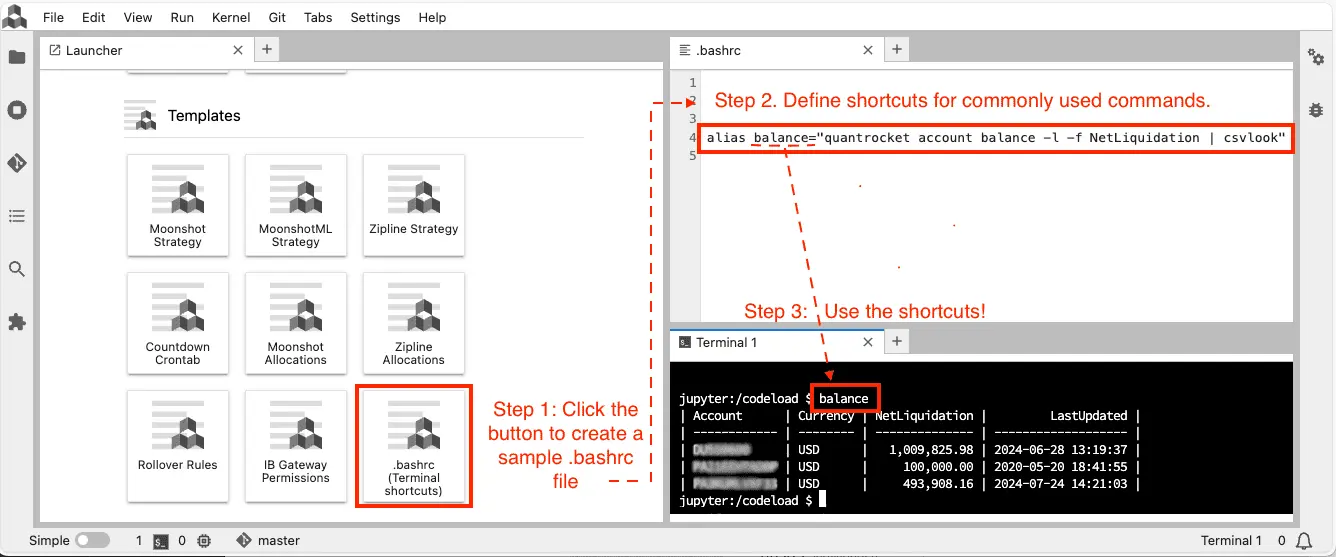Open the Edit menu
This screenshot has width=1336, height=557.
[x=93, y=18]
